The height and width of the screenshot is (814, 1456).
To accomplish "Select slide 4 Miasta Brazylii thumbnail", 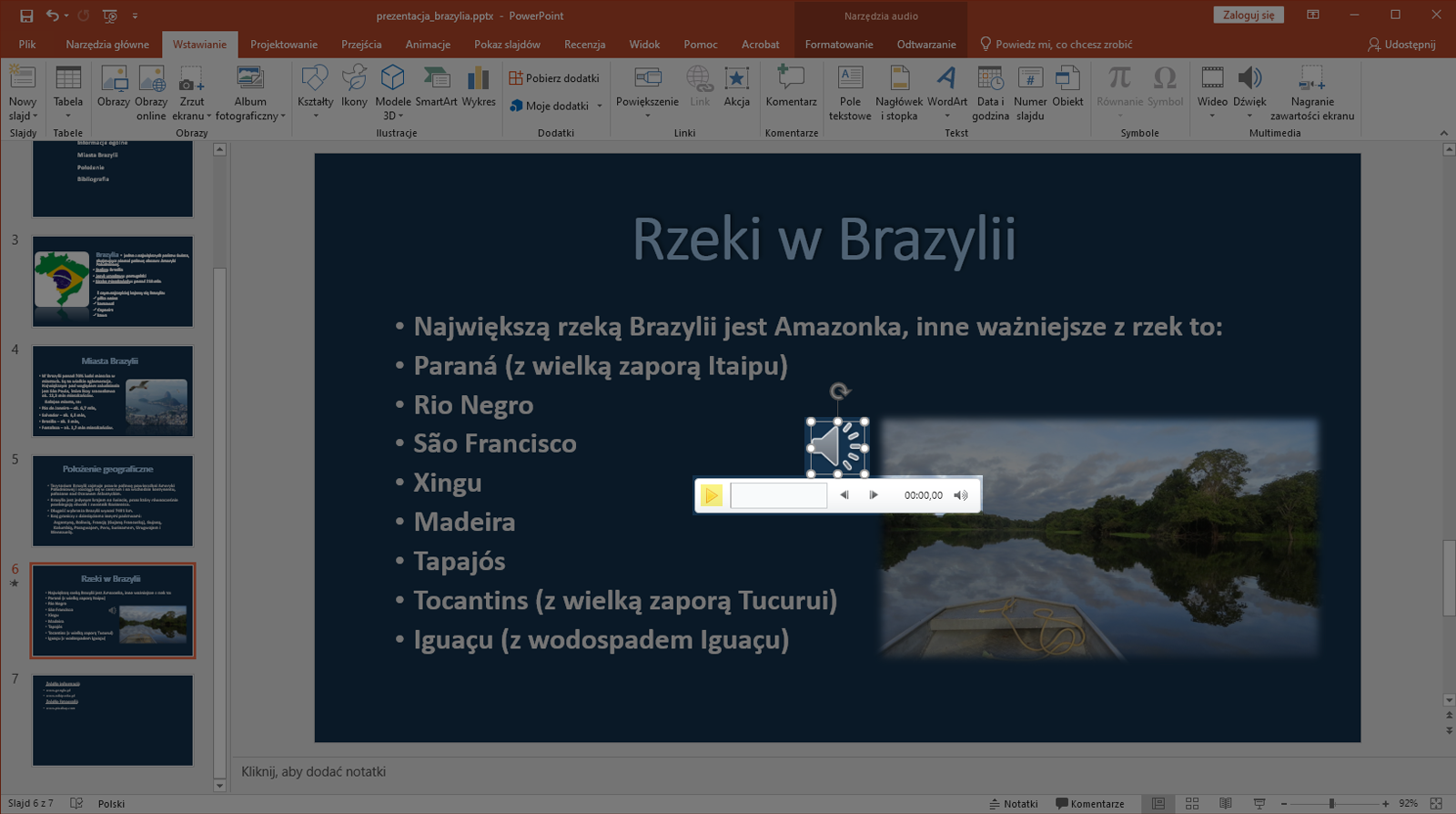I will [x=113, y=391].
